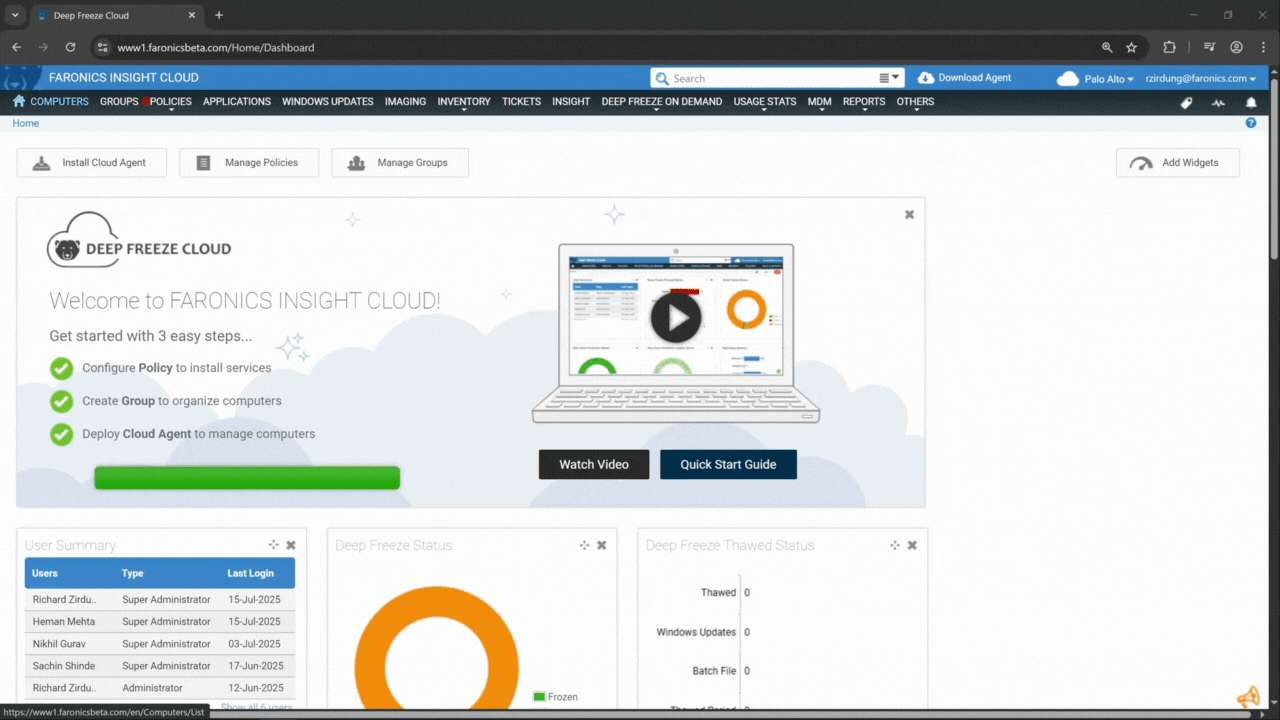Open the Quick Start Guide

pos(728,464)
